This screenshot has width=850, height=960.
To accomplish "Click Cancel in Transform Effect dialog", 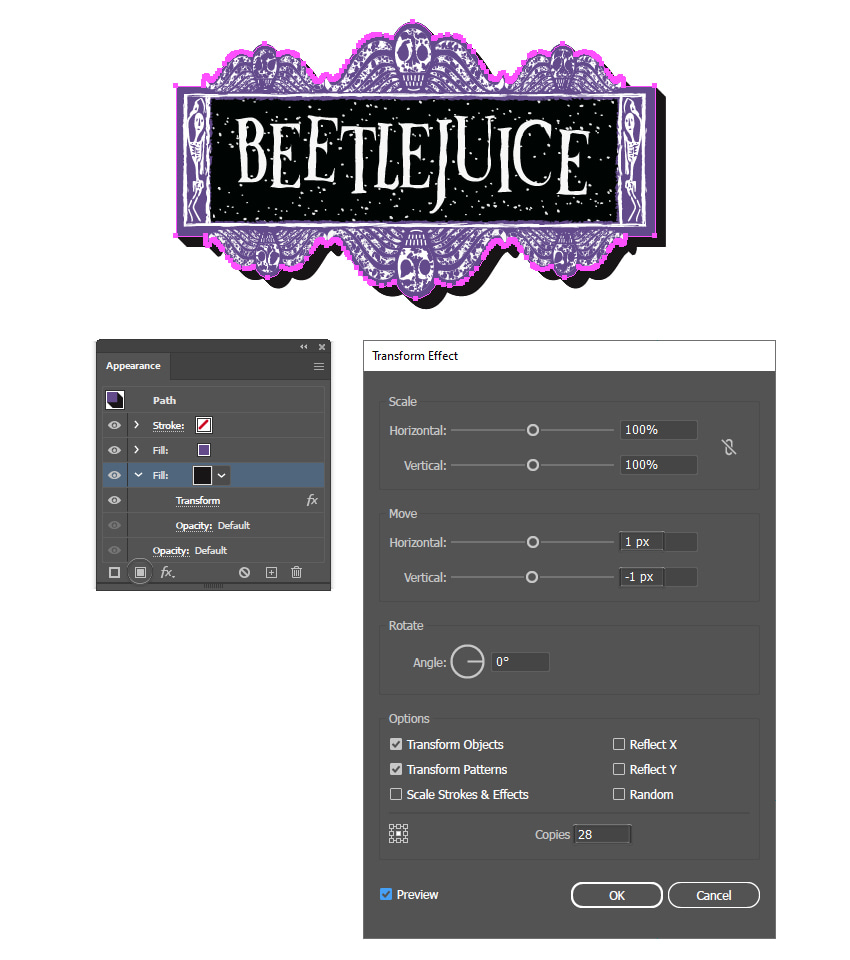I will coord(713,895).
